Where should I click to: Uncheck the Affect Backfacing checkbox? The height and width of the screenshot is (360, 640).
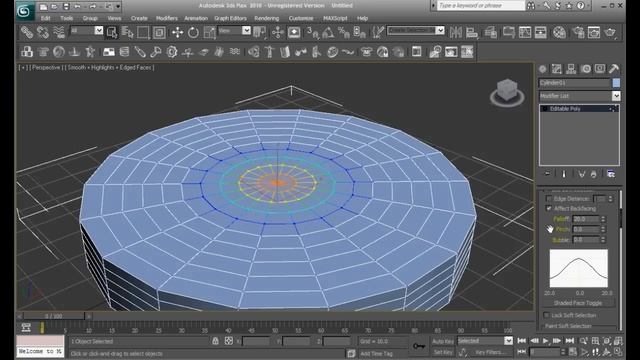coord(549,209)
